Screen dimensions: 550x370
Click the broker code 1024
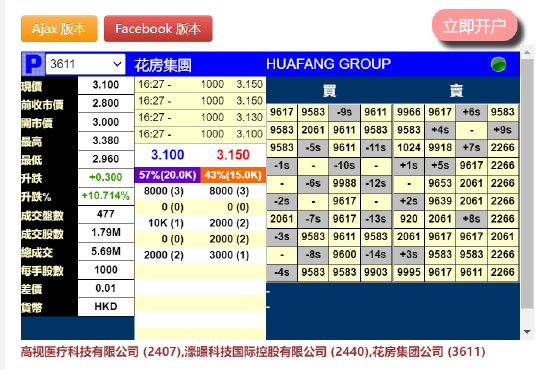point(409,148)
